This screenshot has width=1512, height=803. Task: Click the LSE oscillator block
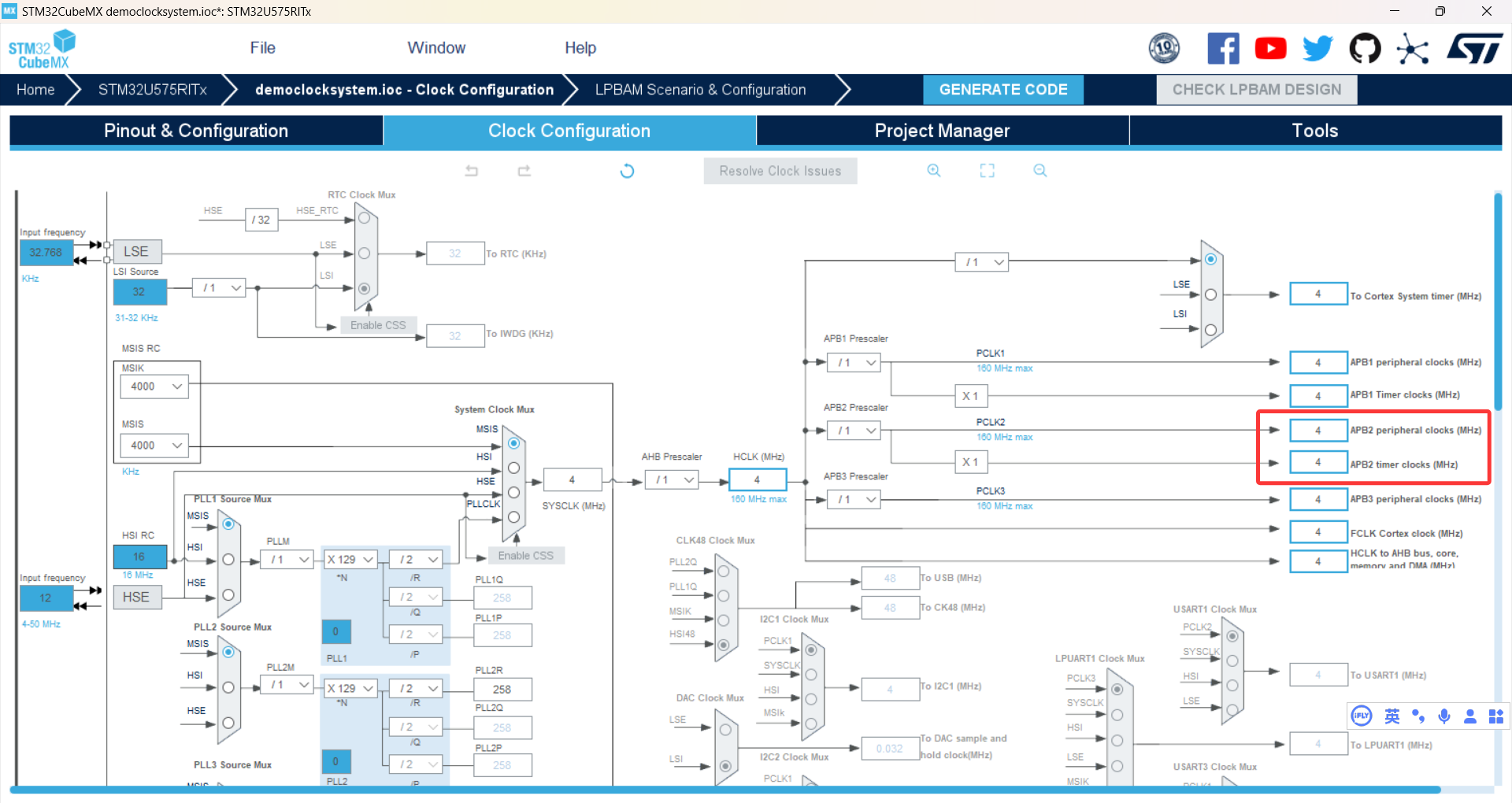coord(137,252)
